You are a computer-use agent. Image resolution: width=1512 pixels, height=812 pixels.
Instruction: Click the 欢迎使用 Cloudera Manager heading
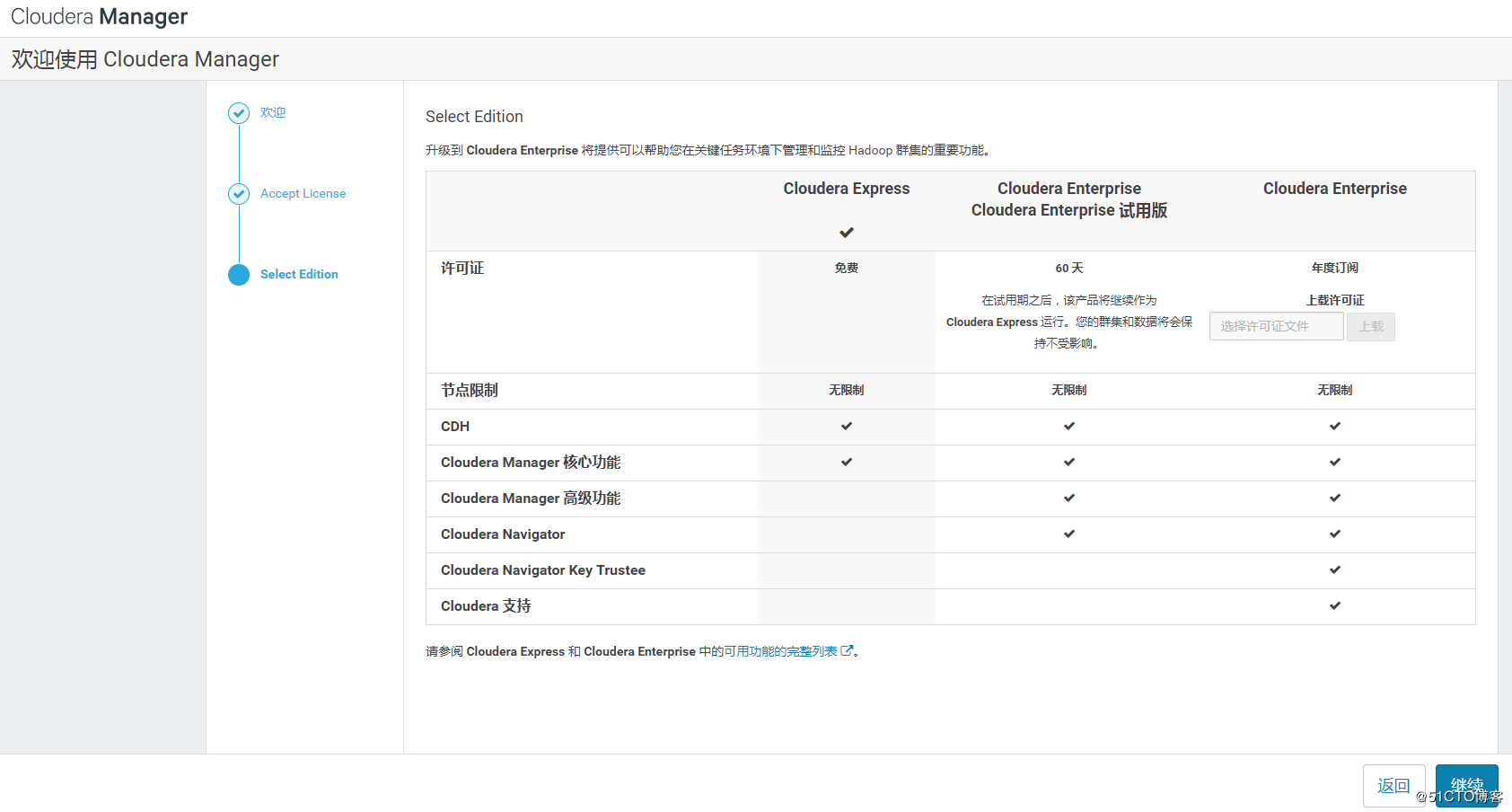145,59
